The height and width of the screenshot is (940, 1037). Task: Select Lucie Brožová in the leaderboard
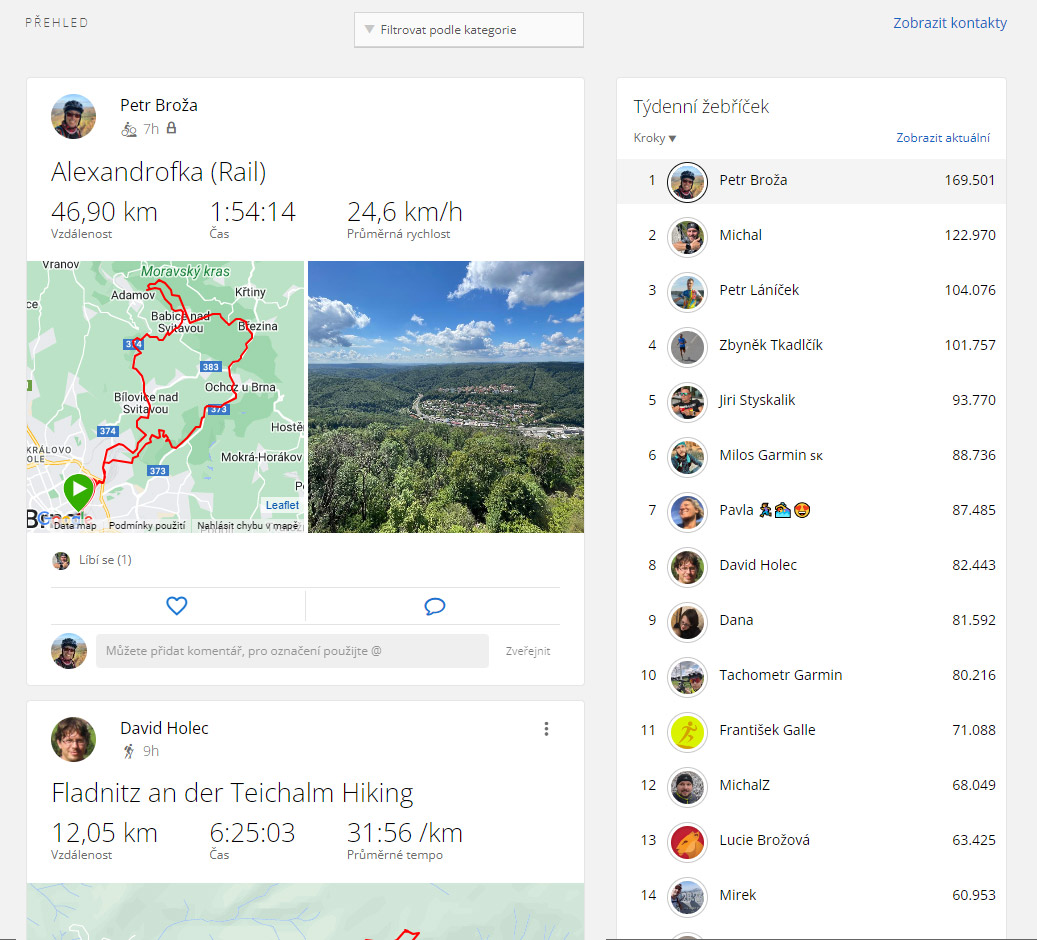[x=765, y=840]
